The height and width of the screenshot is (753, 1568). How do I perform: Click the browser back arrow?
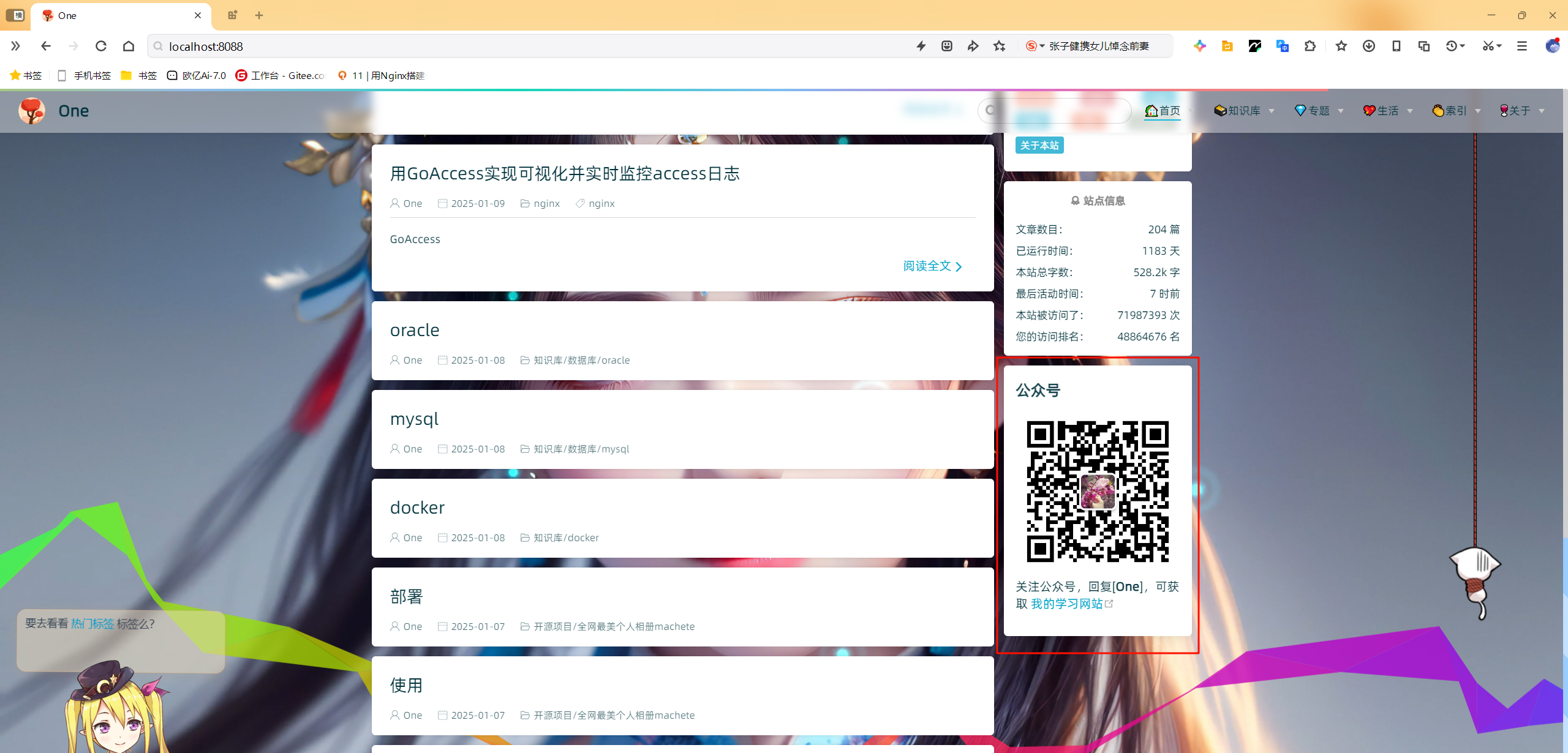45,46
